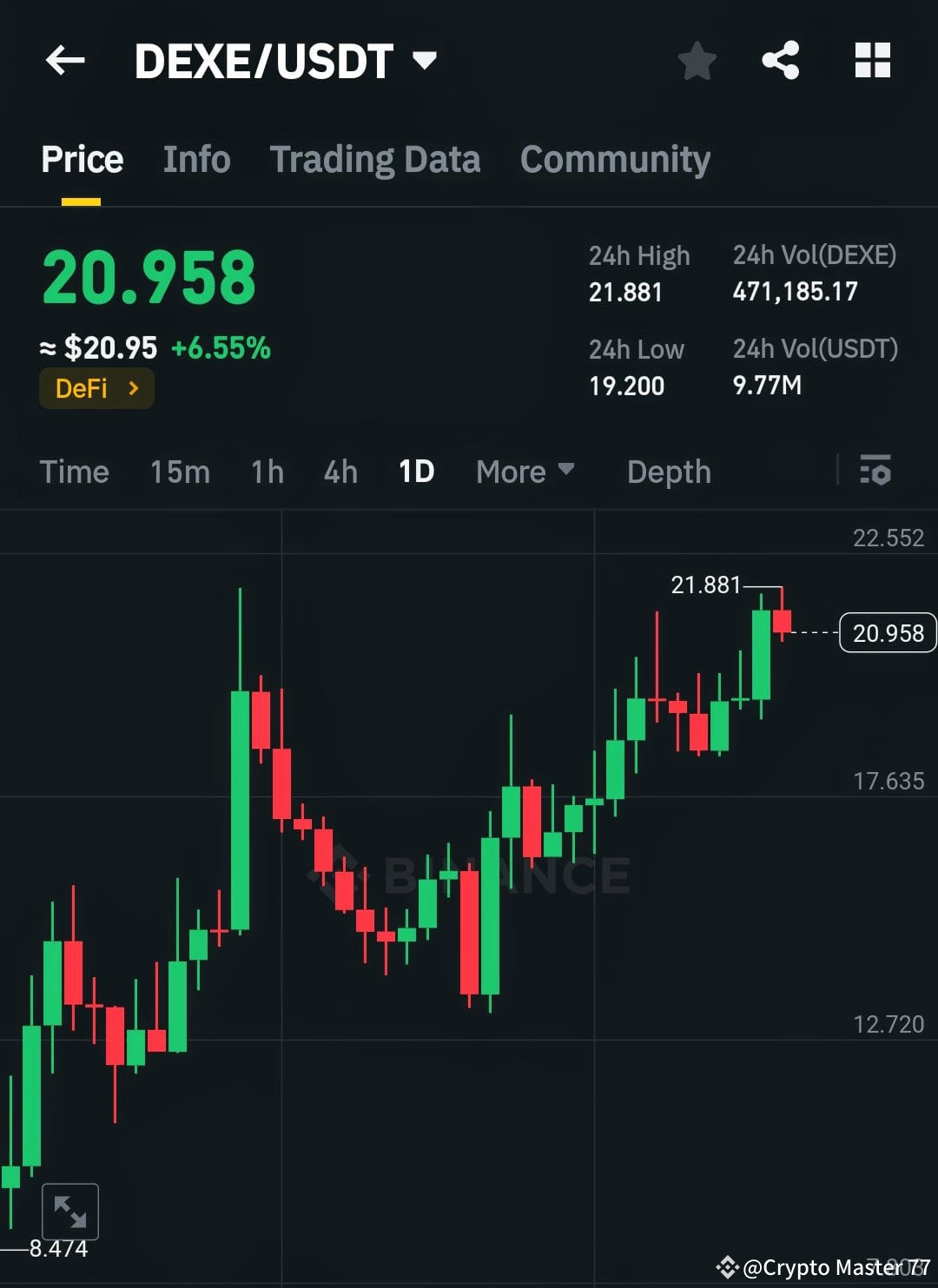938x1288 pixels.
Task: Switch to the Info tab
Action: pyautogui.click(x=196, y=159)
